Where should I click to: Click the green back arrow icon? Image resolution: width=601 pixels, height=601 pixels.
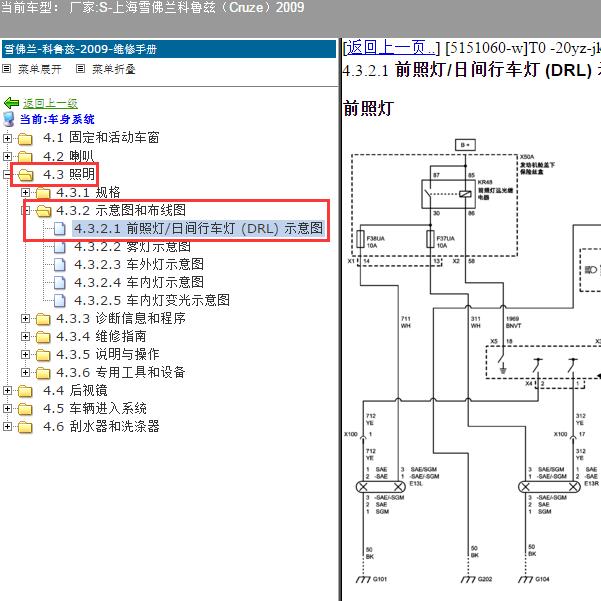pos(11,103)
